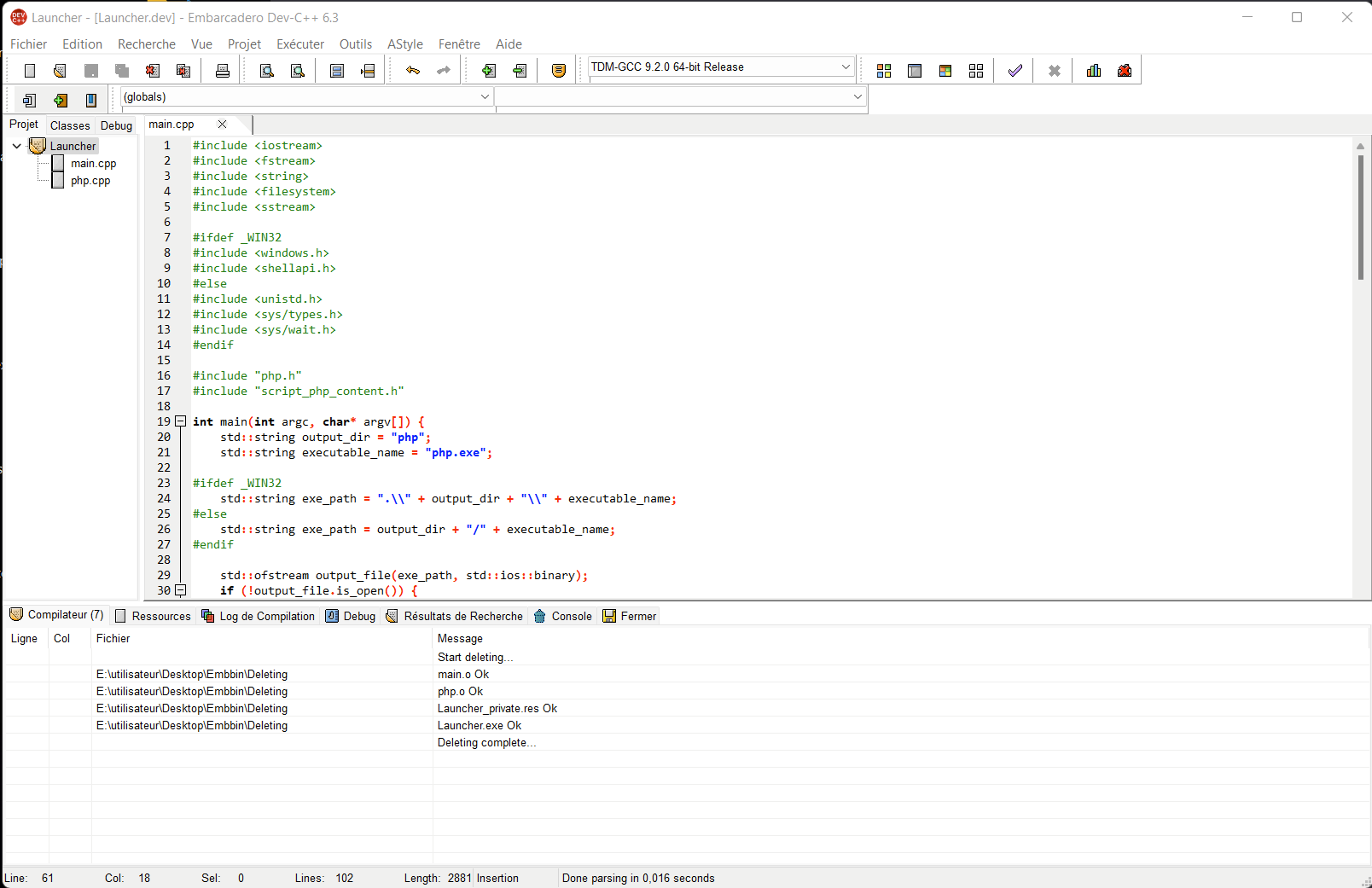Viewport: 1372px width, 888px height.
Task: Click the 'main.o Ok' message row
Action: (x=463, y=675)
